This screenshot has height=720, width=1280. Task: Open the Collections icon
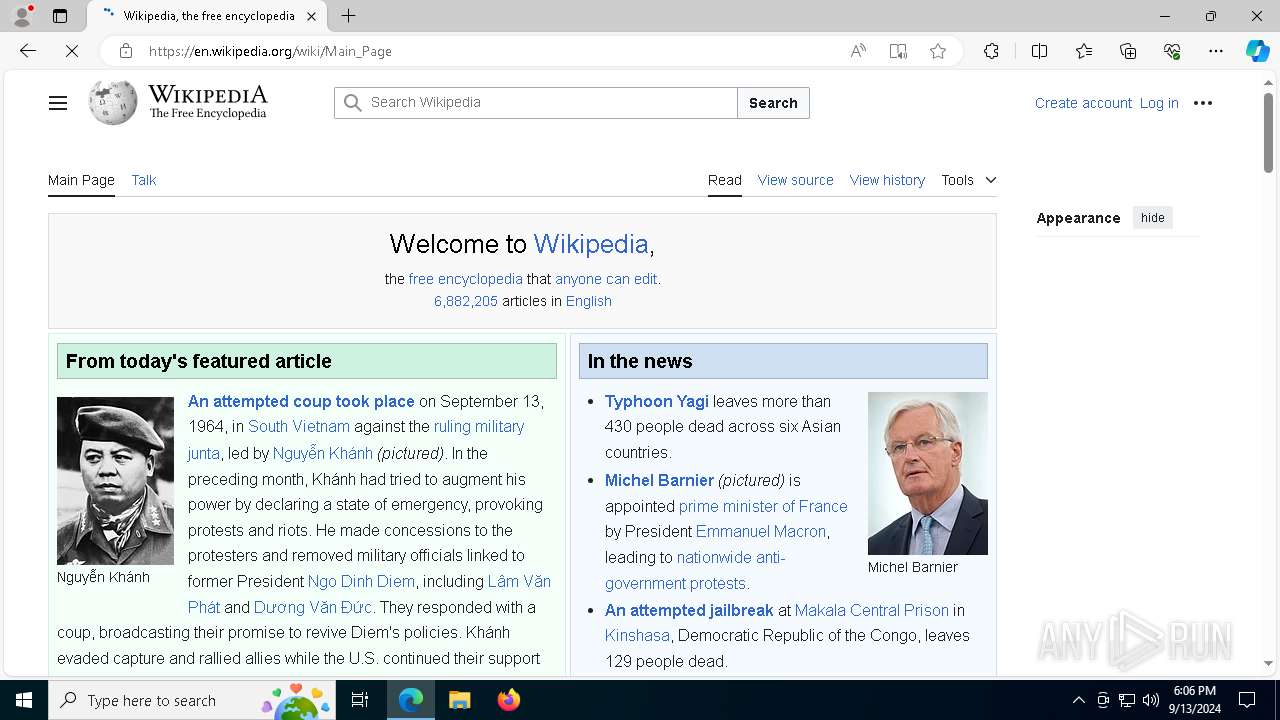[1128, 51]
